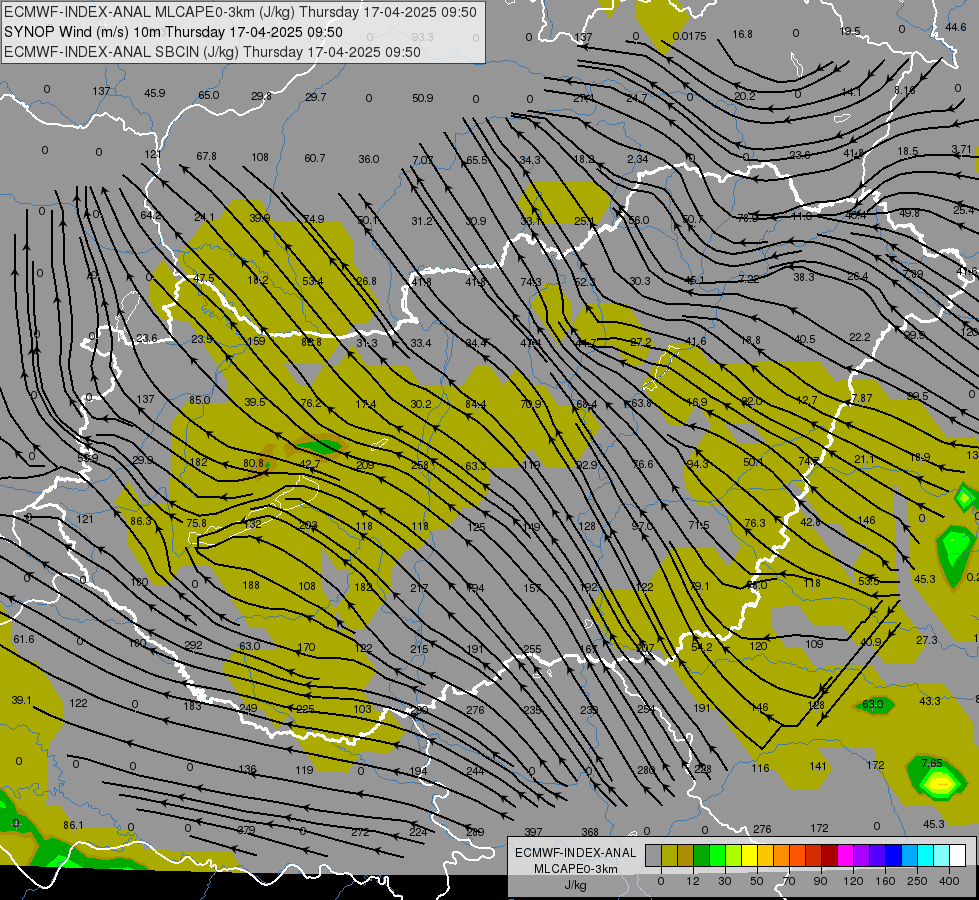The image size is (979, 900).
Task: Click the map value '244'
Action: coord(475,771)
